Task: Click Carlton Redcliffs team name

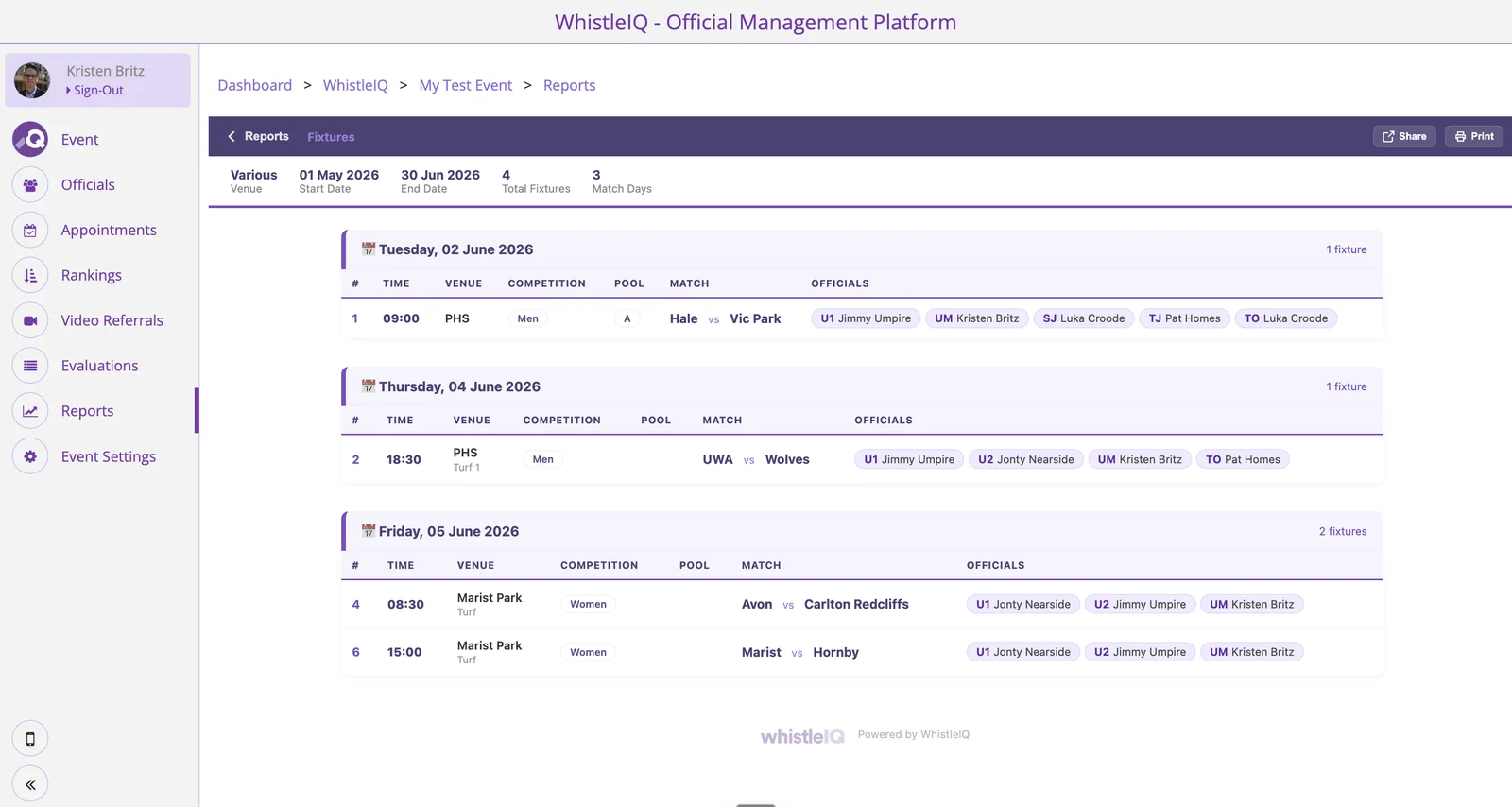Action: click(856, 604)
